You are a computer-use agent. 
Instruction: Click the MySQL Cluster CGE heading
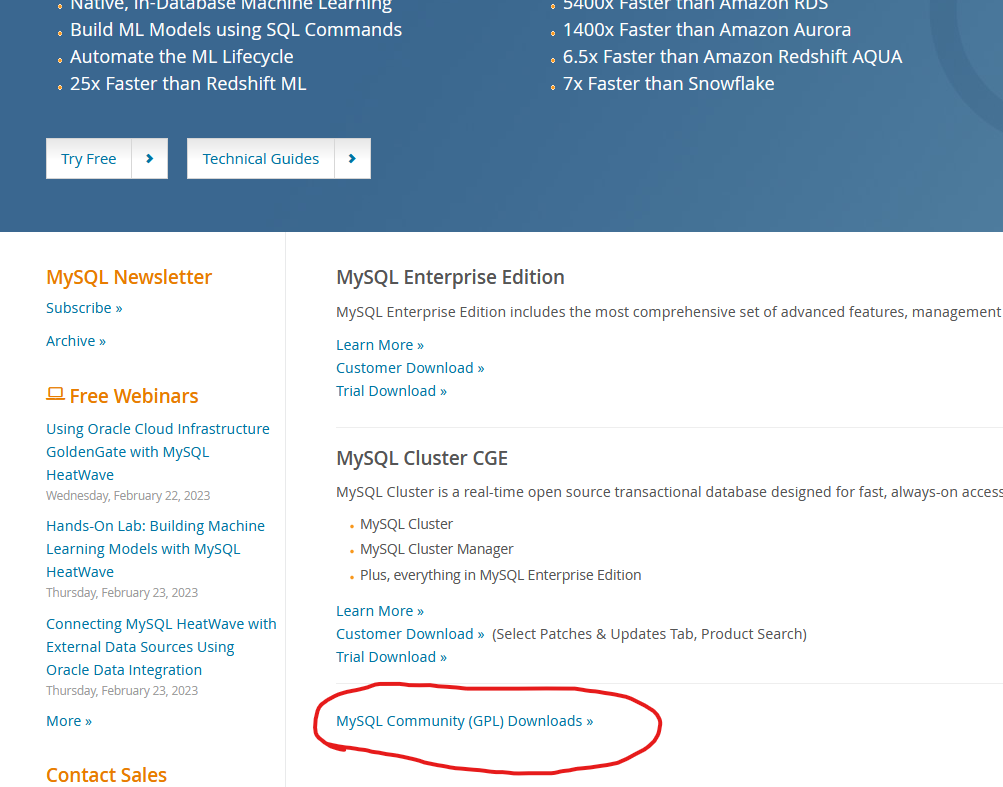(422, 458)
